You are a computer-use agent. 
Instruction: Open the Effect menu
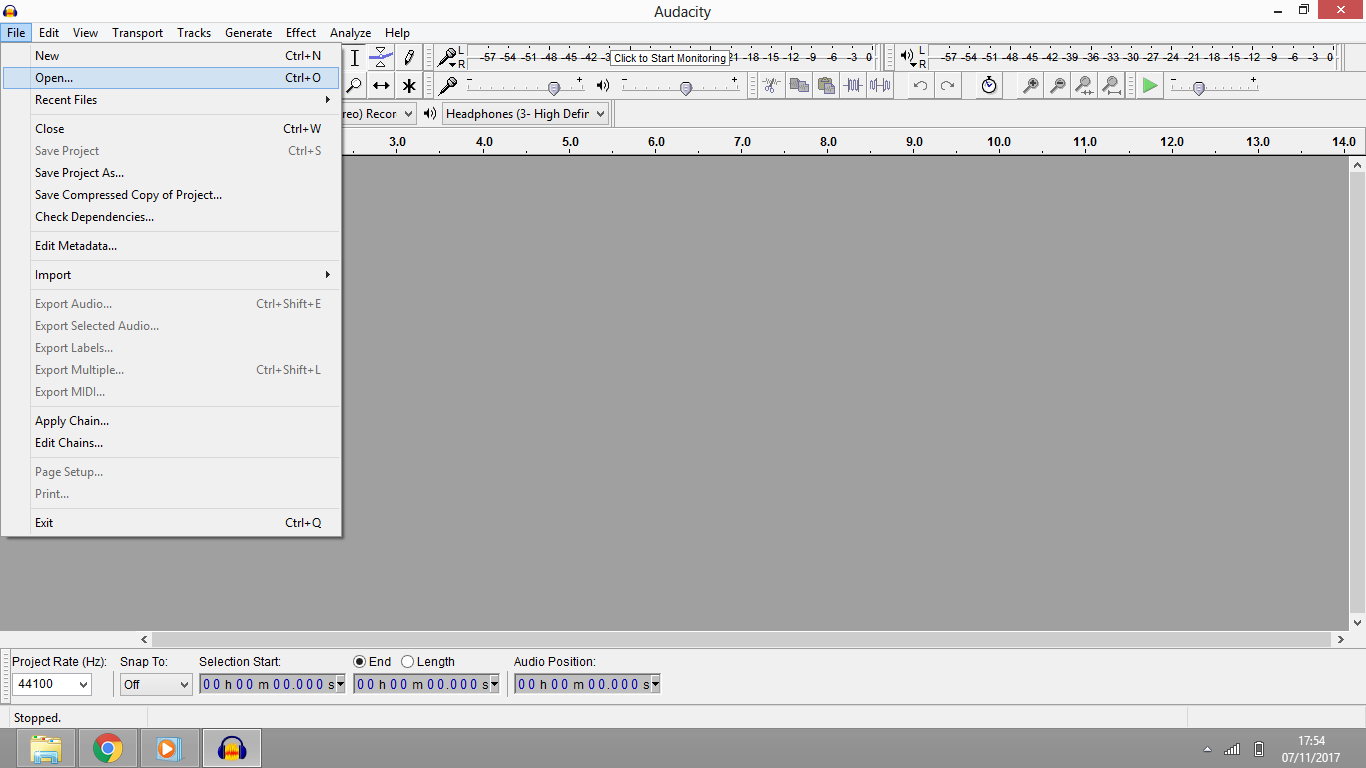click(301, 33)
